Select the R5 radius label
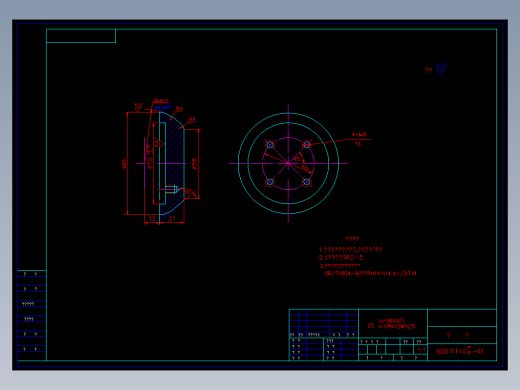This screenshot has height=390, width=520. point(192,120)
